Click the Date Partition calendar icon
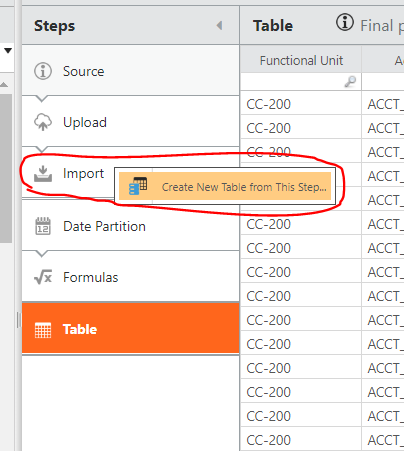The image size is (404, 451). [x=43, y=226]
